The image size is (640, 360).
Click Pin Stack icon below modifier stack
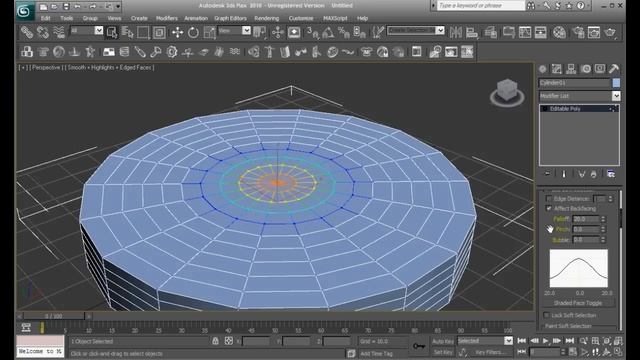tap(548, 174)
